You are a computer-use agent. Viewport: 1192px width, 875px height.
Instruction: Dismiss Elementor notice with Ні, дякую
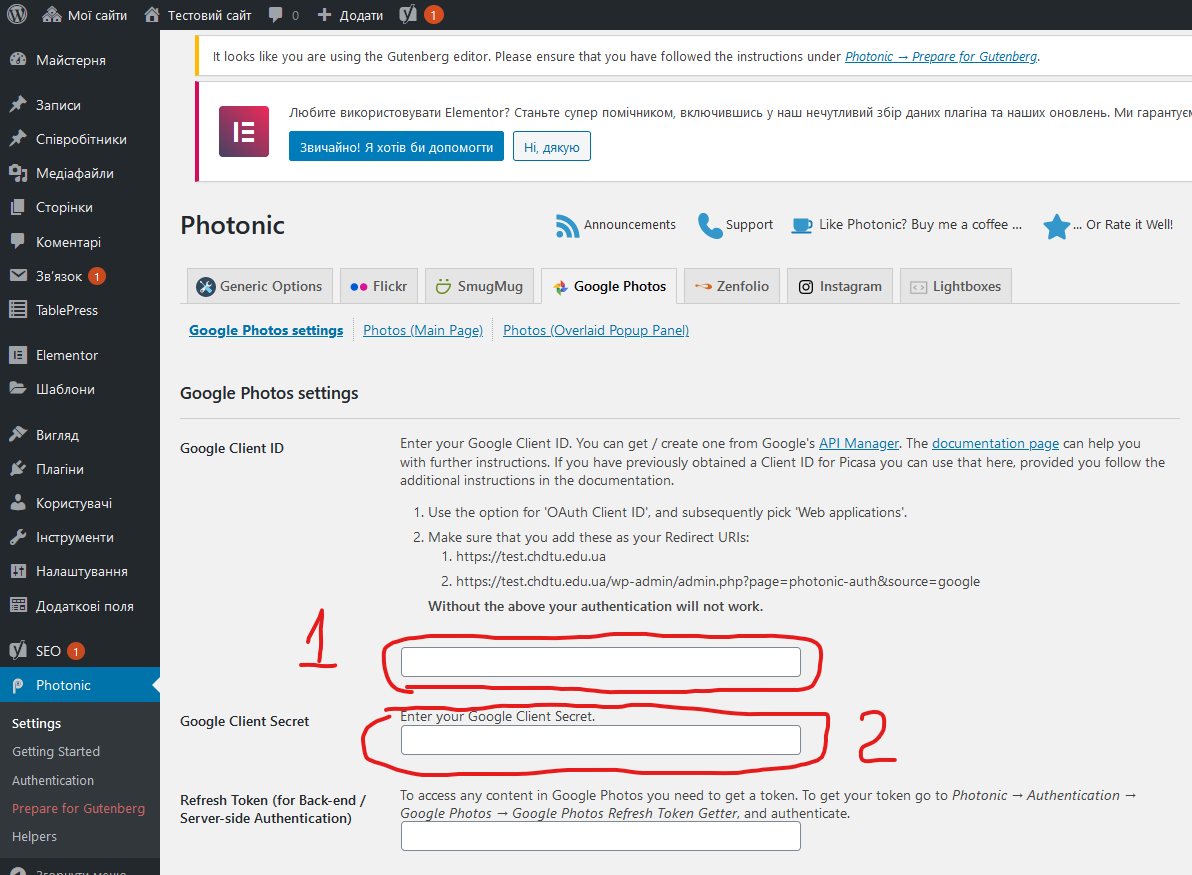click(x=552, y=147)
